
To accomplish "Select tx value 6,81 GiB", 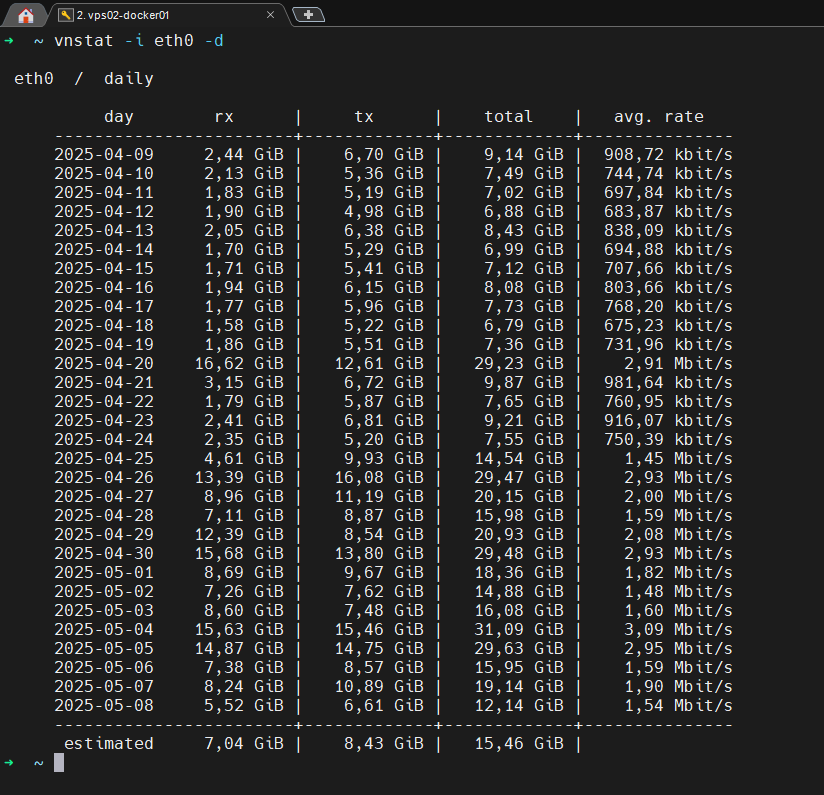I will coord(384,420).
